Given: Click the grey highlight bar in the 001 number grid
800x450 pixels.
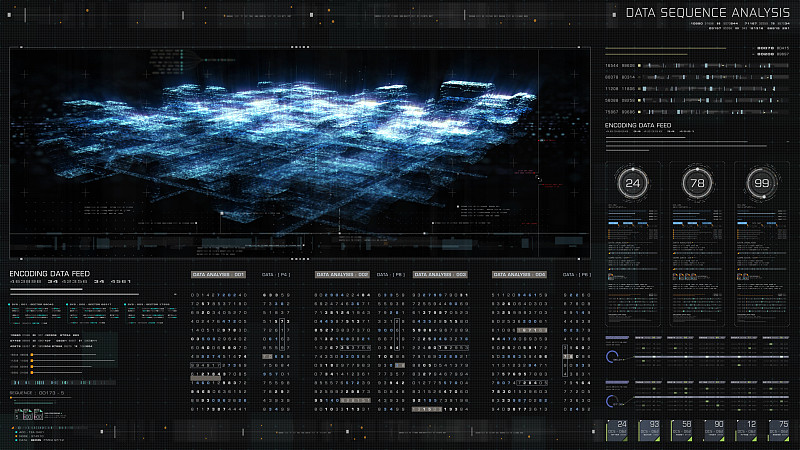Looking at the screenshot, I should tap(206, 378).
